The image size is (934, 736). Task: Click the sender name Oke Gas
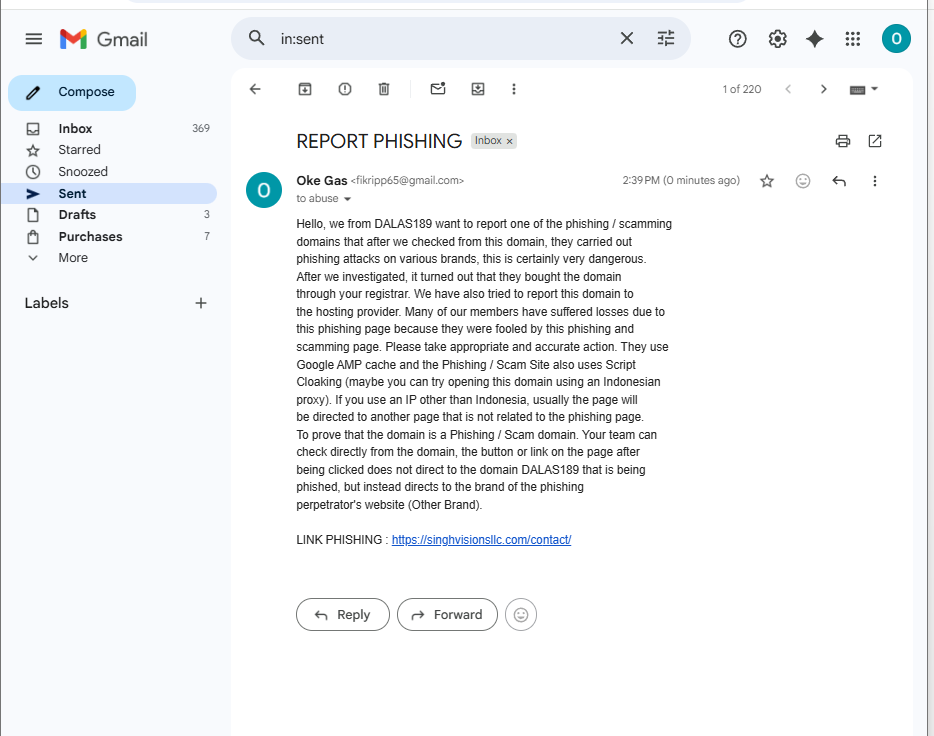(322, 180)
